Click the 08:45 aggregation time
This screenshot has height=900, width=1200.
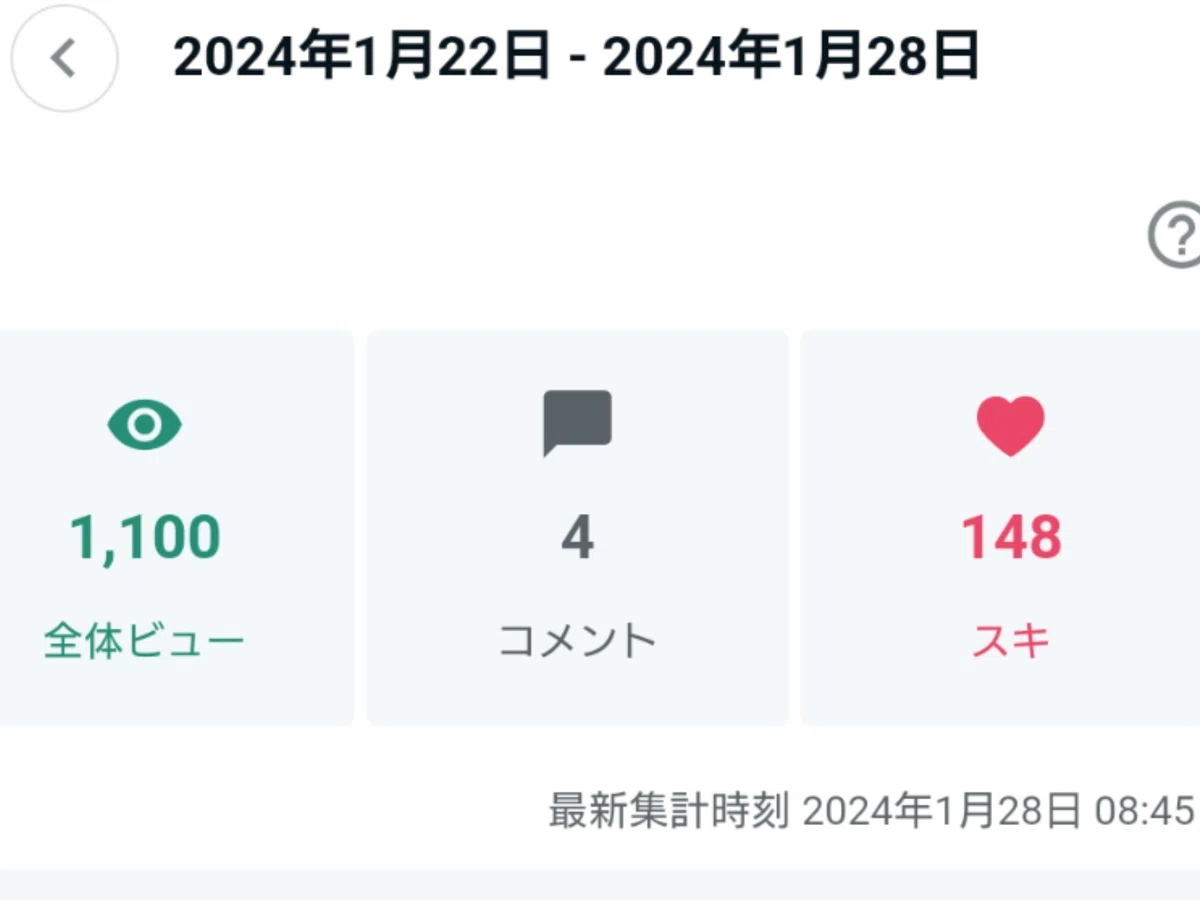[x=1145, y=811]
